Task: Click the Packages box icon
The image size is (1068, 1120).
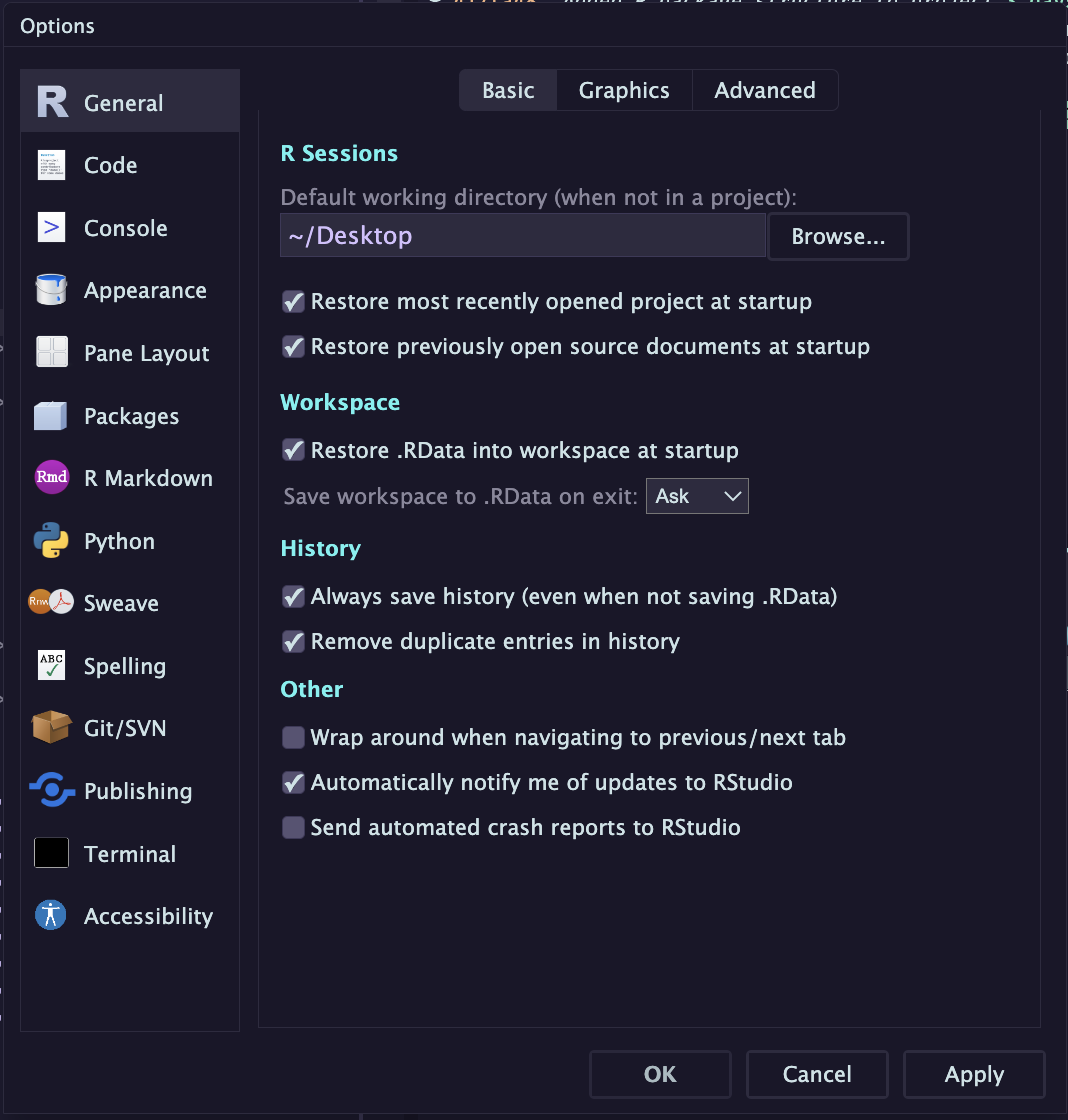Action: (x=51, y=416)
